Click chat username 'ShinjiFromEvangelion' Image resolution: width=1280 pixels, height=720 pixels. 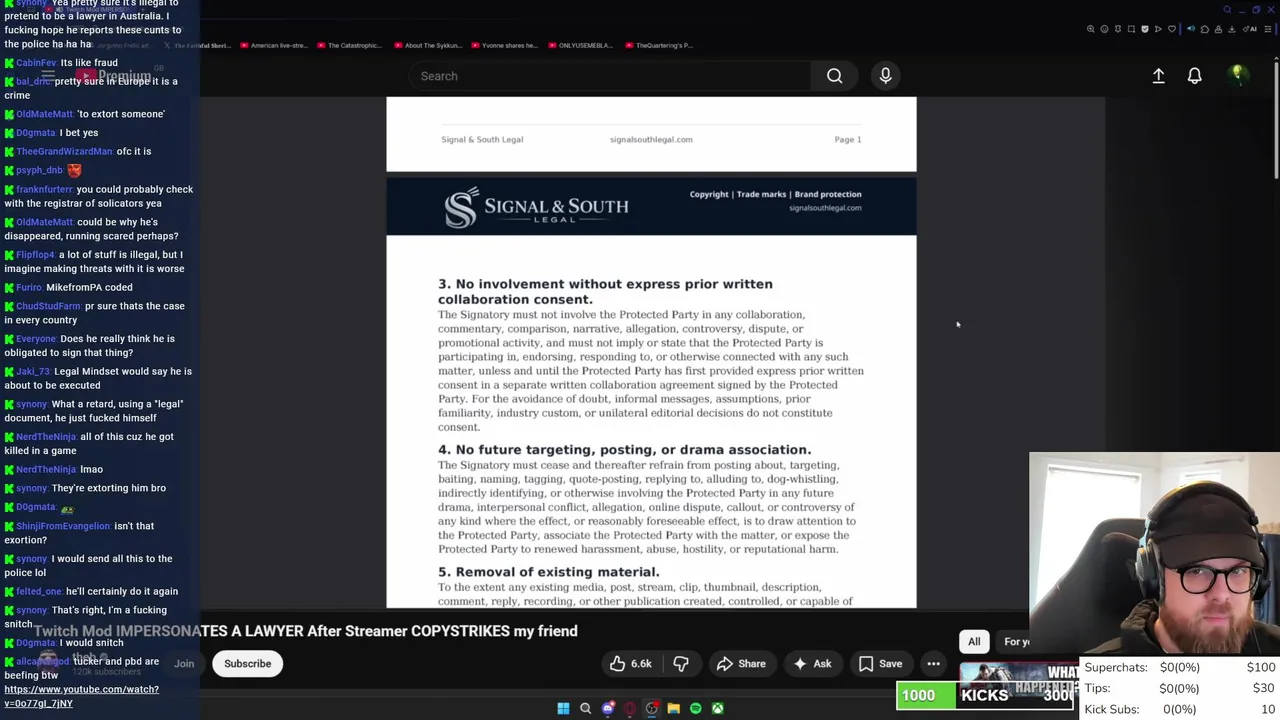pyautogui.click(x=63, y=526)
